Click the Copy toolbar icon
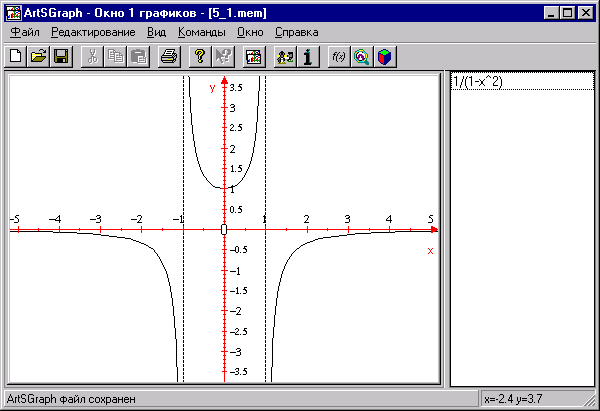The width and height of the screenshot is (600, 411). (x=115, y=57)
